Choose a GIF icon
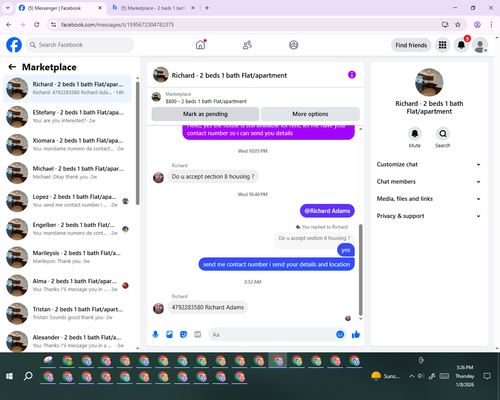Viewport: 500px width, 400px height. (x=198, y=334)
